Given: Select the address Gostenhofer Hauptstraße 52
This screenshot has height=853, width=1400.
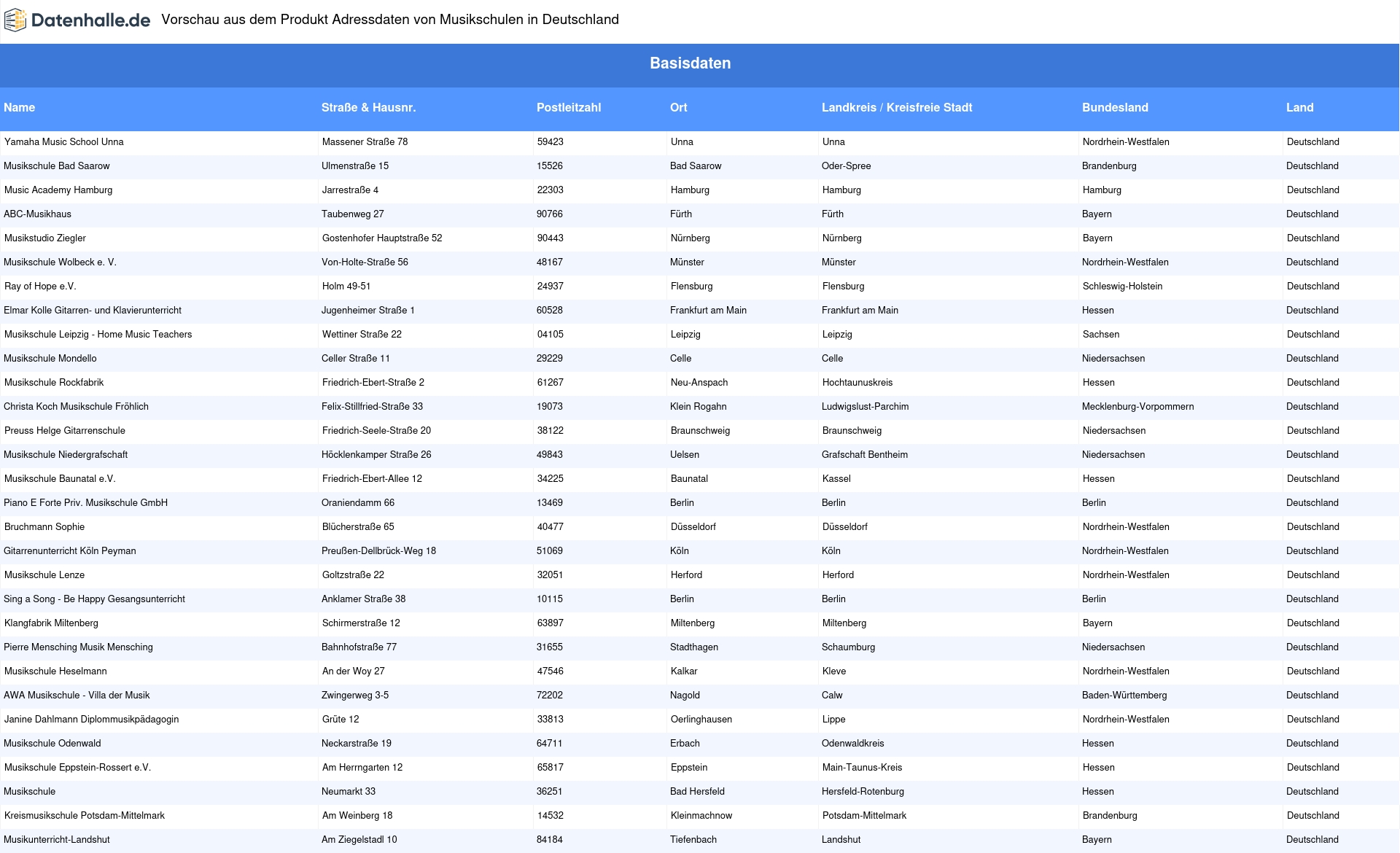Looking at the screenshot, I should tap(382, 238).
